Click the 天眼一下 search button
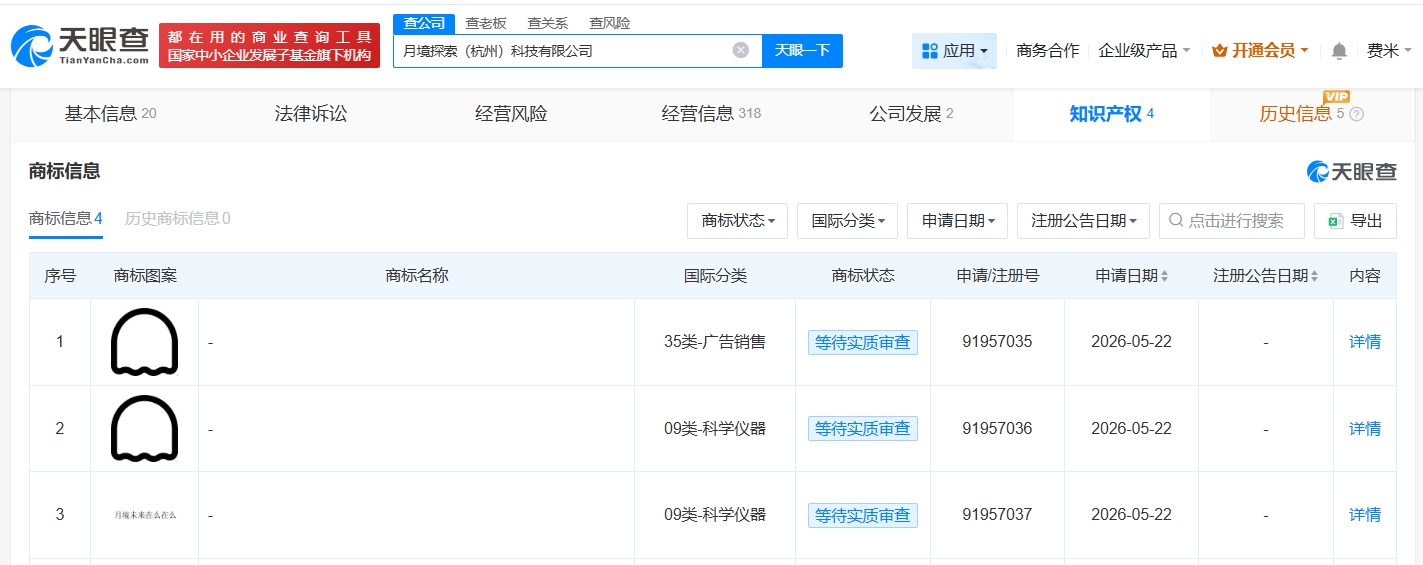This screenshot has width=1423, height=565. (x=802, y=51)
